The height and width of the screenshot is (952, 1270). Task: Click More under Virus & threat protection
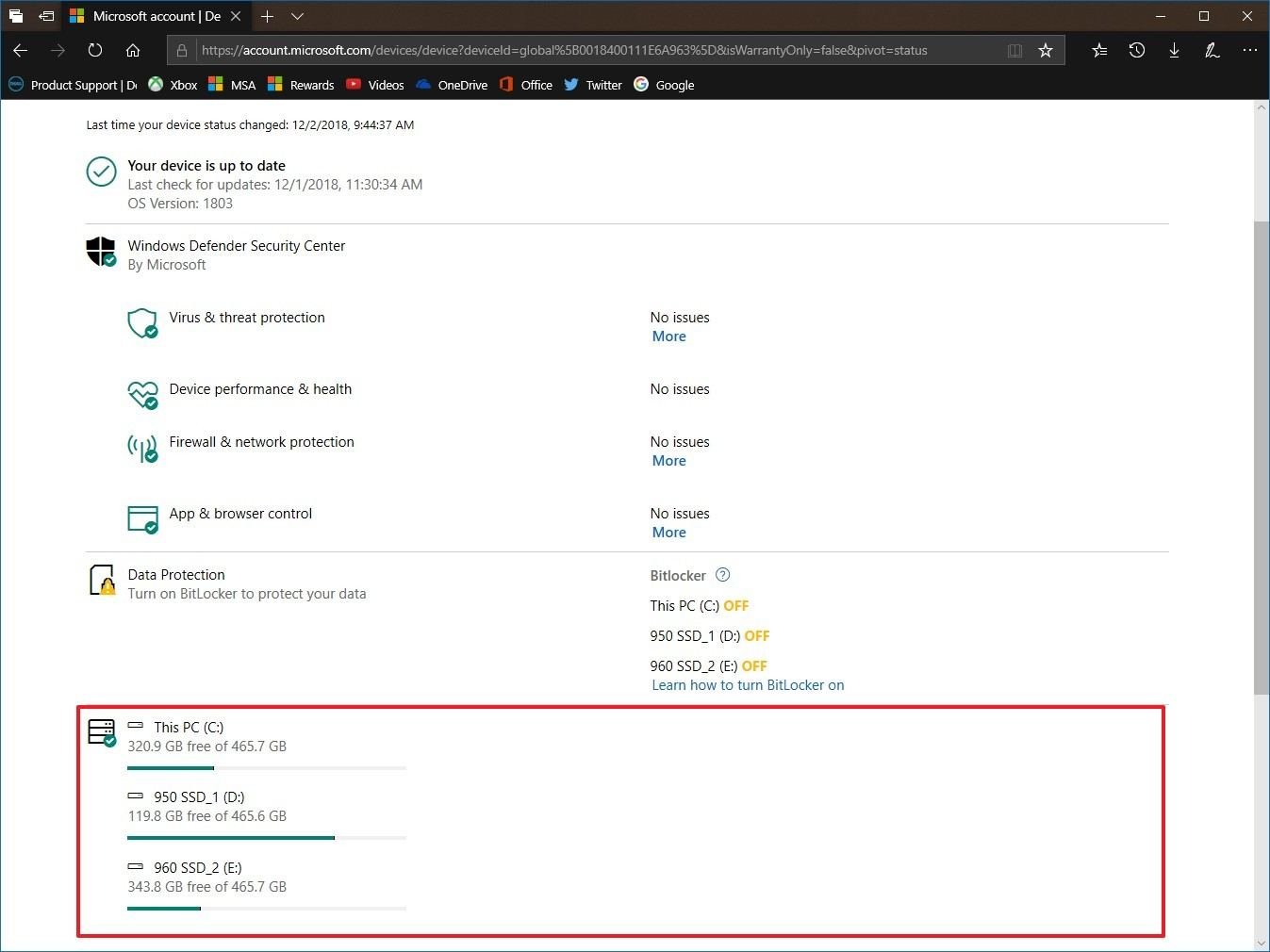pyautogui.click(x=668, y=336)
